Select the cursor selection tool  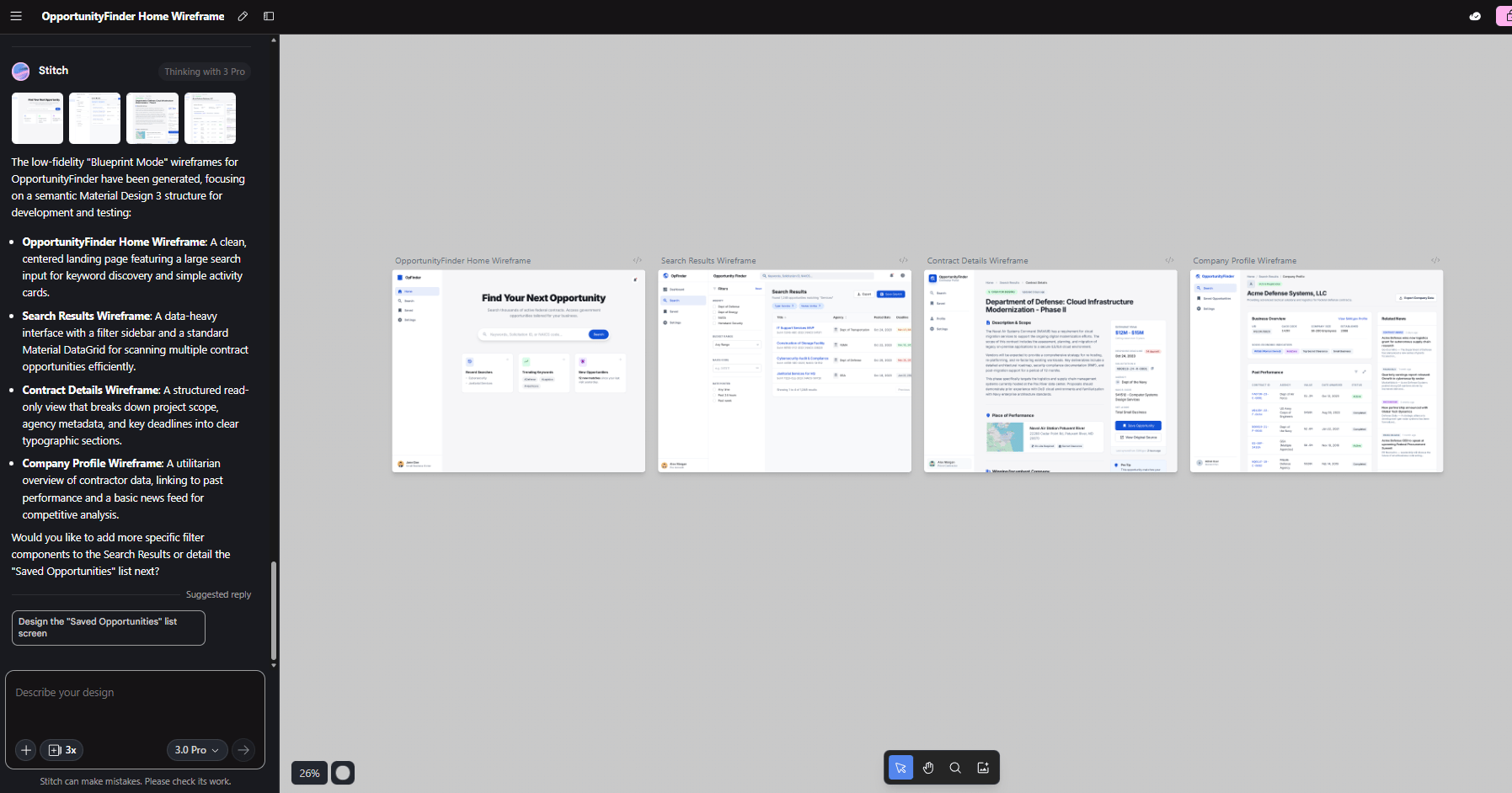point(900,767)
